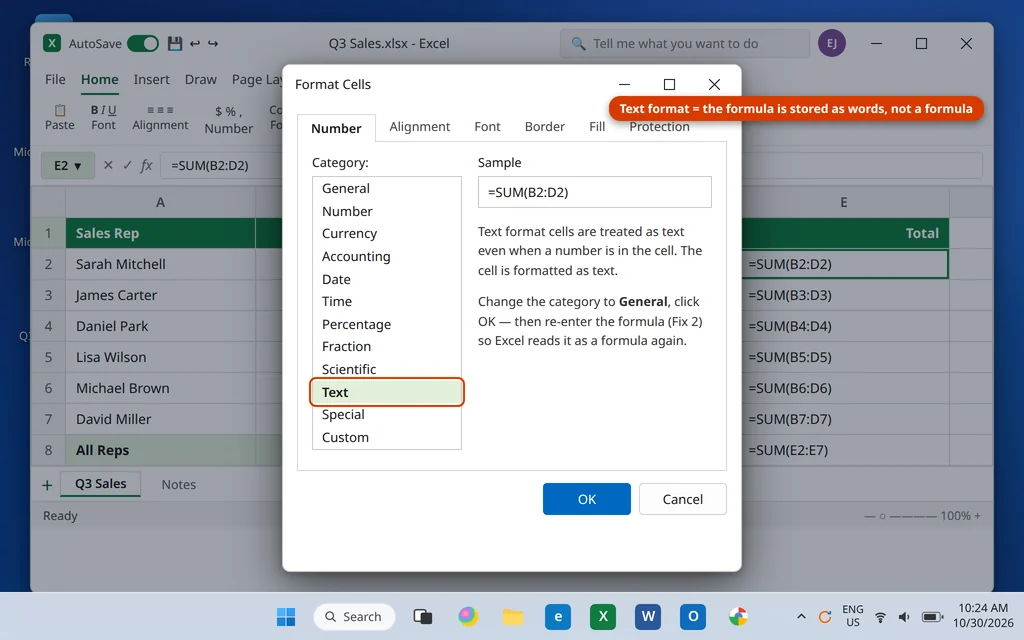1024x640 pixels.
Task: Click the Redo arrow icon
Action: pos(213,43)
